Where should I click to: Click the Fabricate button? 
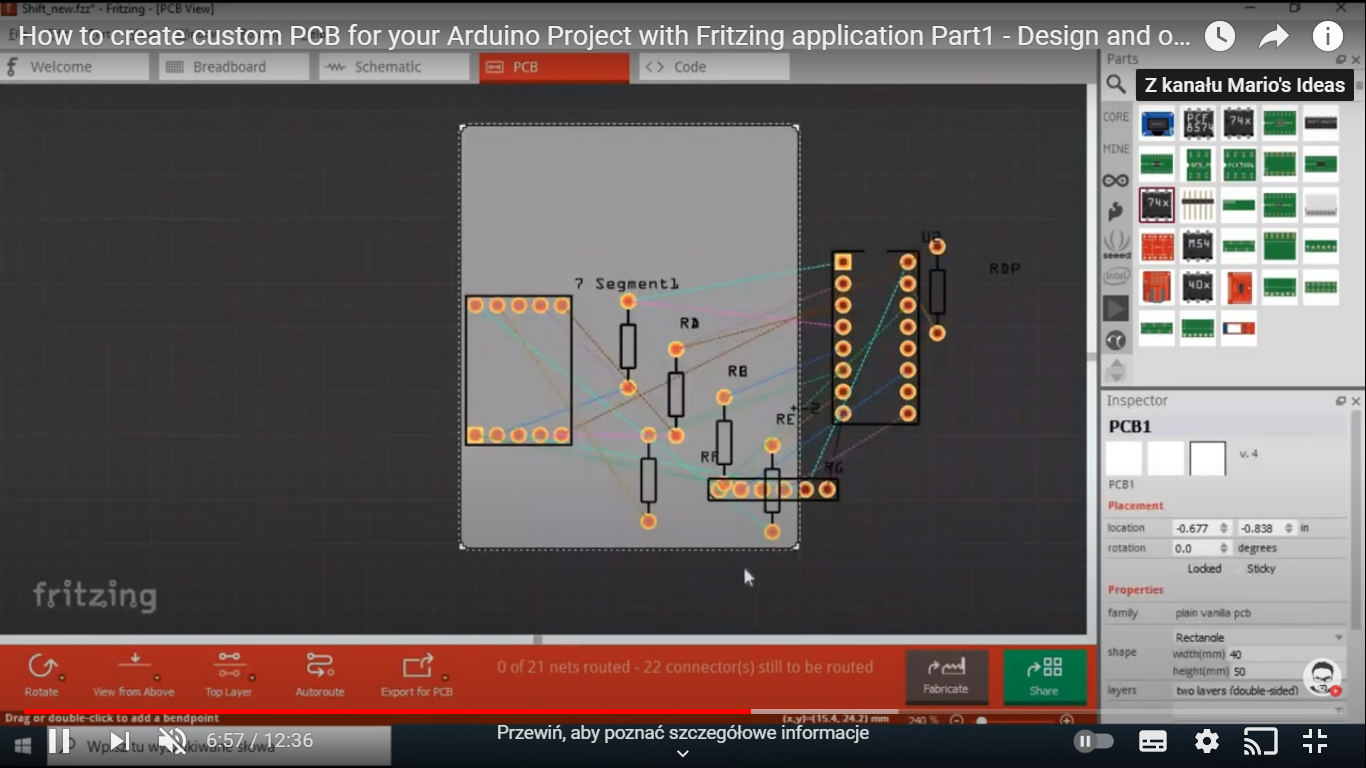(946, 677)
